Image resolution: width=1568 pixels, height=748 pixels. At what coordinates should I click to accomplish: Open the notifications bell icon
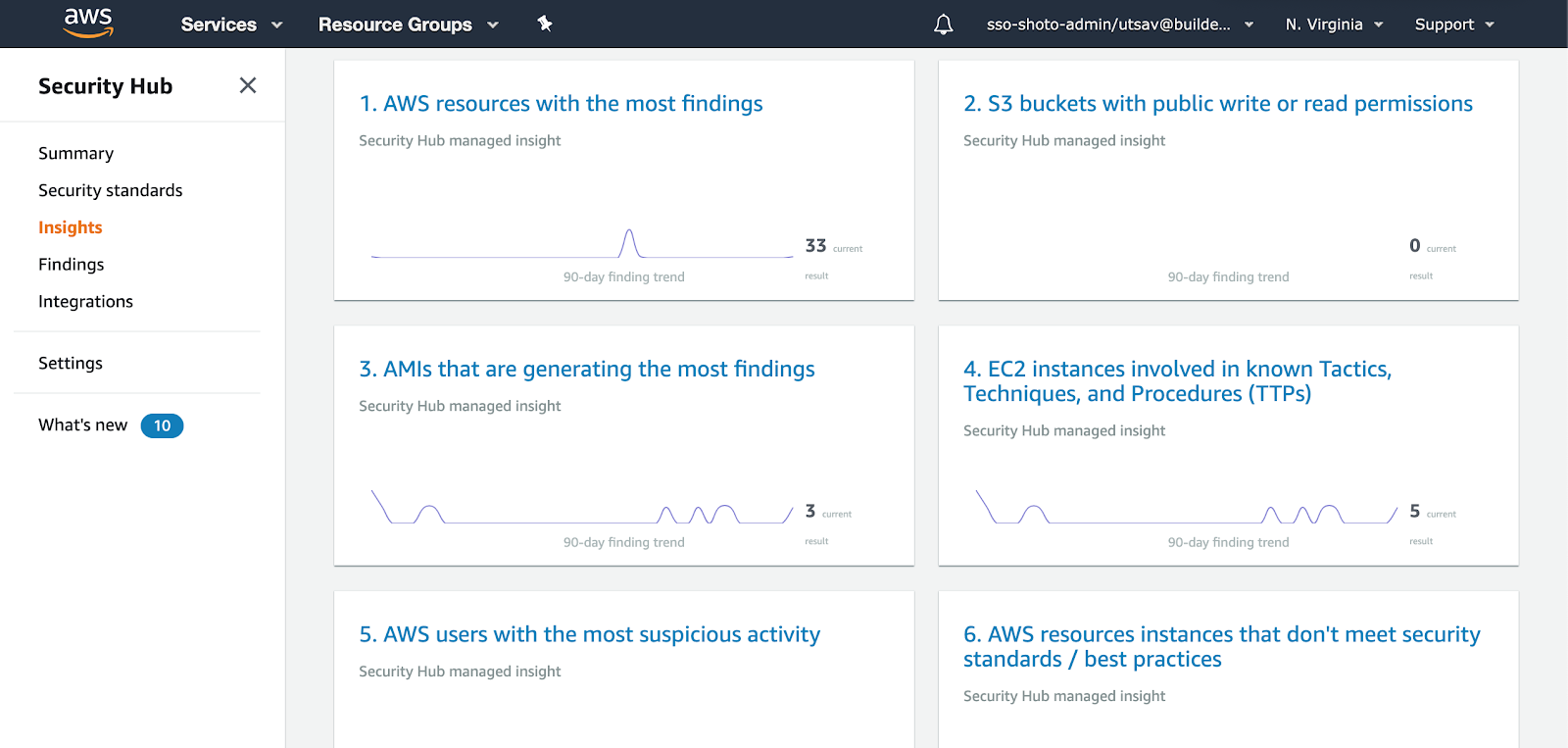(x=943, y=25)
